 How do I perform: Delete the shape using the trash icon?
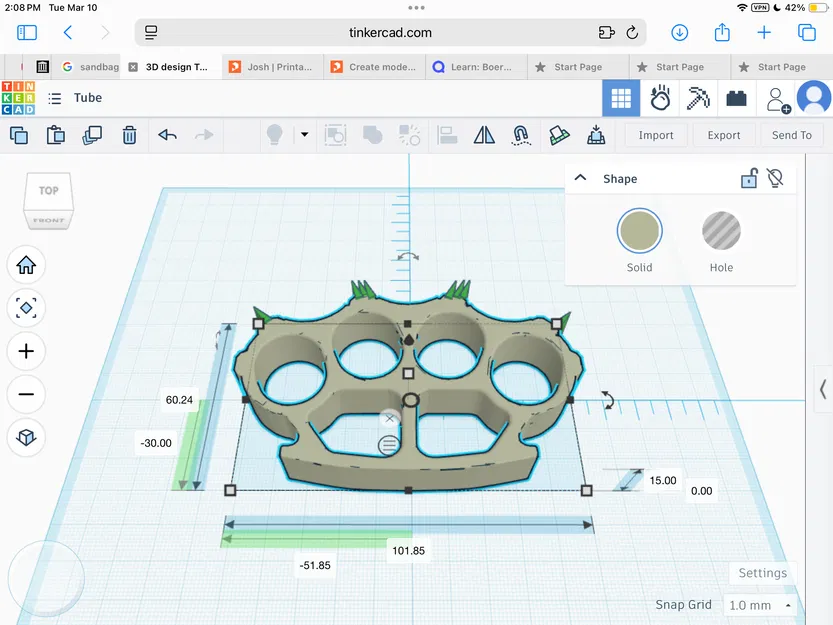[129, 135]
